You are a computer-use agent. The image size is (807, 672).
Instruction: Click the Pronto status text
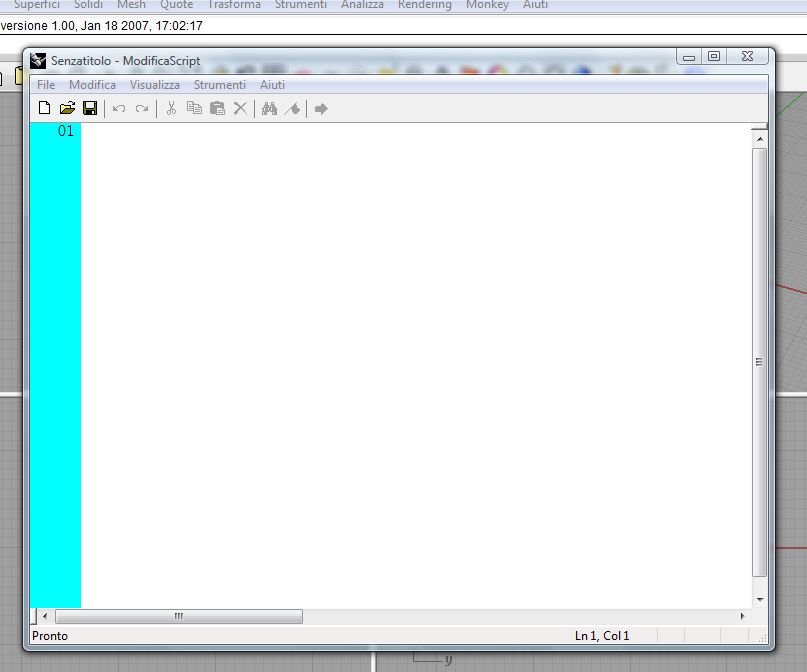(50, 636)
